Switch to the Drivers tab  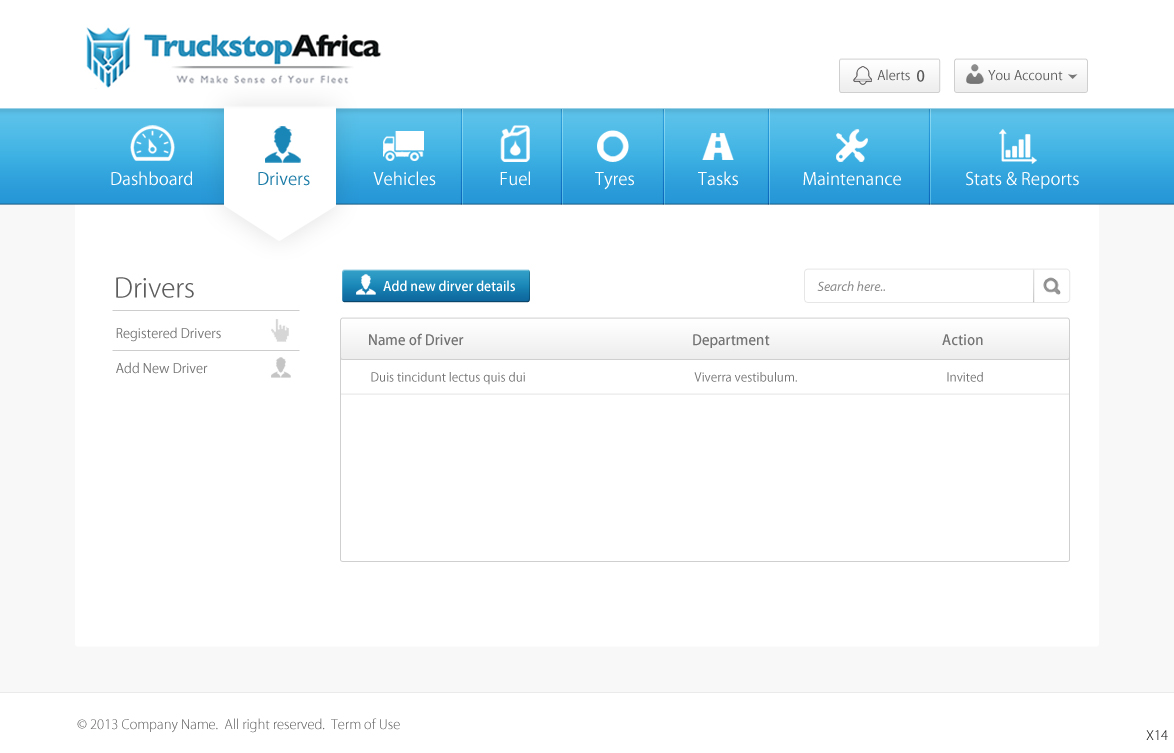(x=283, y=158)
